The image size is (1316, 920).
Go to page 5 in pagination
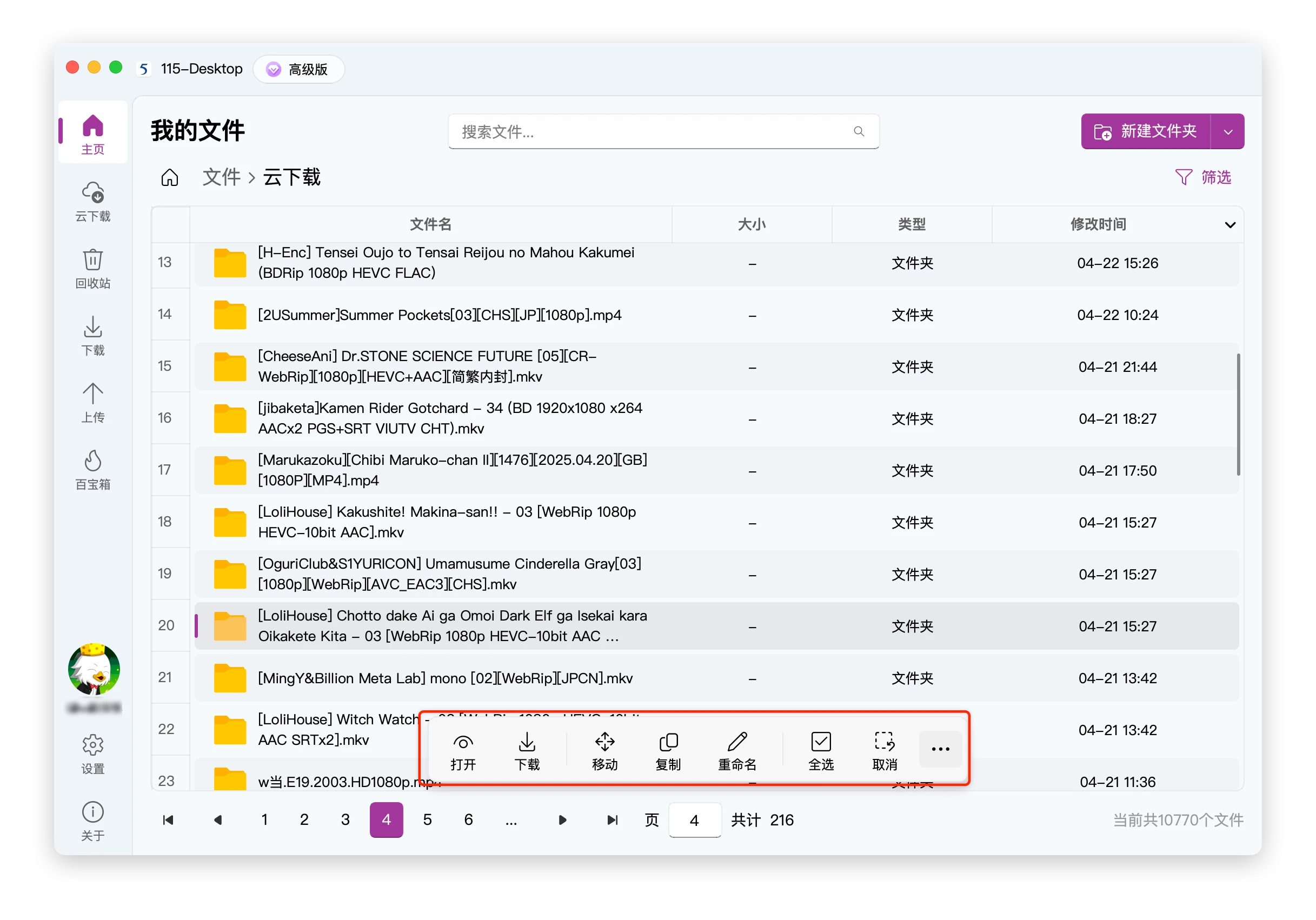(x=427, y=820)
